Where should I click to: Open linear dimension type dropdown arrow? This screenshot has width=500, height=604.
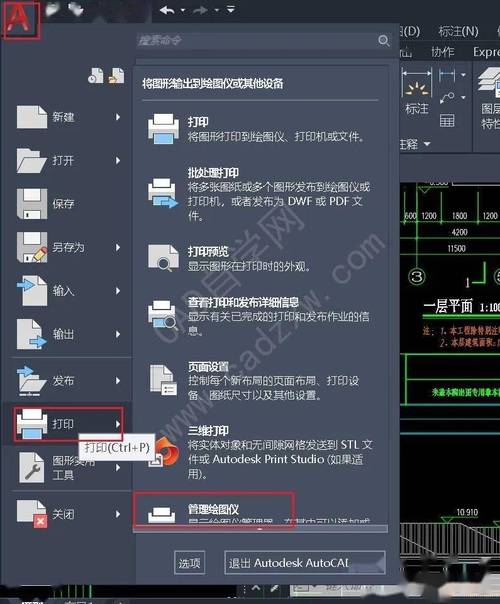click(463, 74)
